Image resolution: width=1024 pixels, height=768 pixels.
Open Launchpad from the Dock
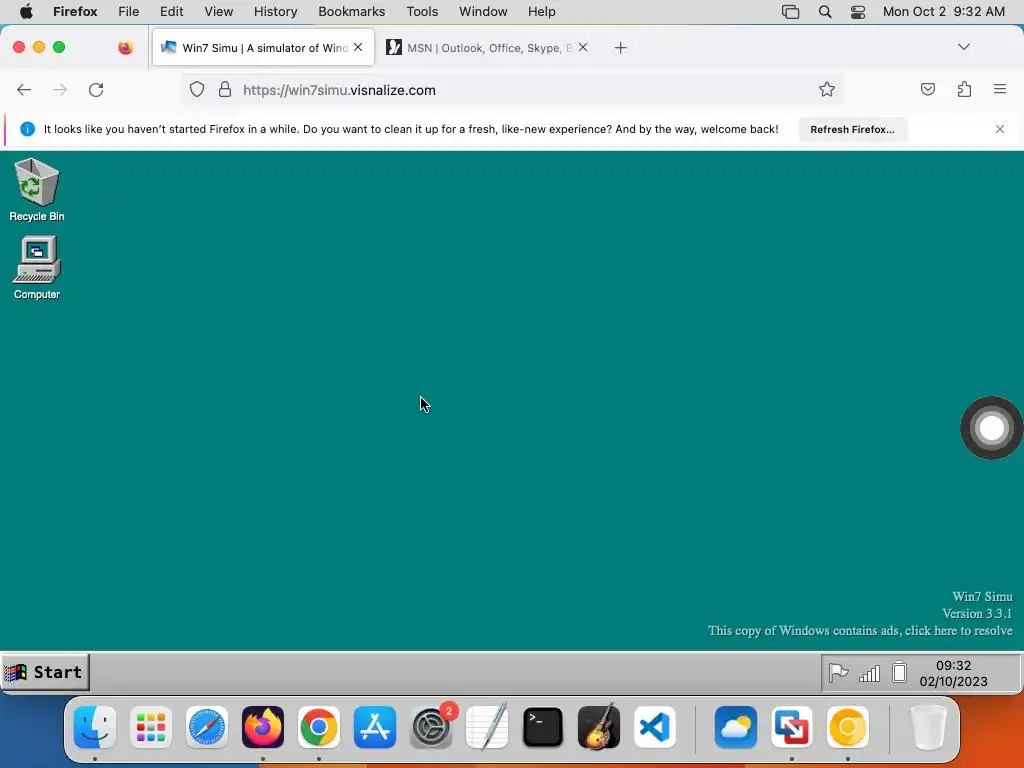click(x=151, y=726)
